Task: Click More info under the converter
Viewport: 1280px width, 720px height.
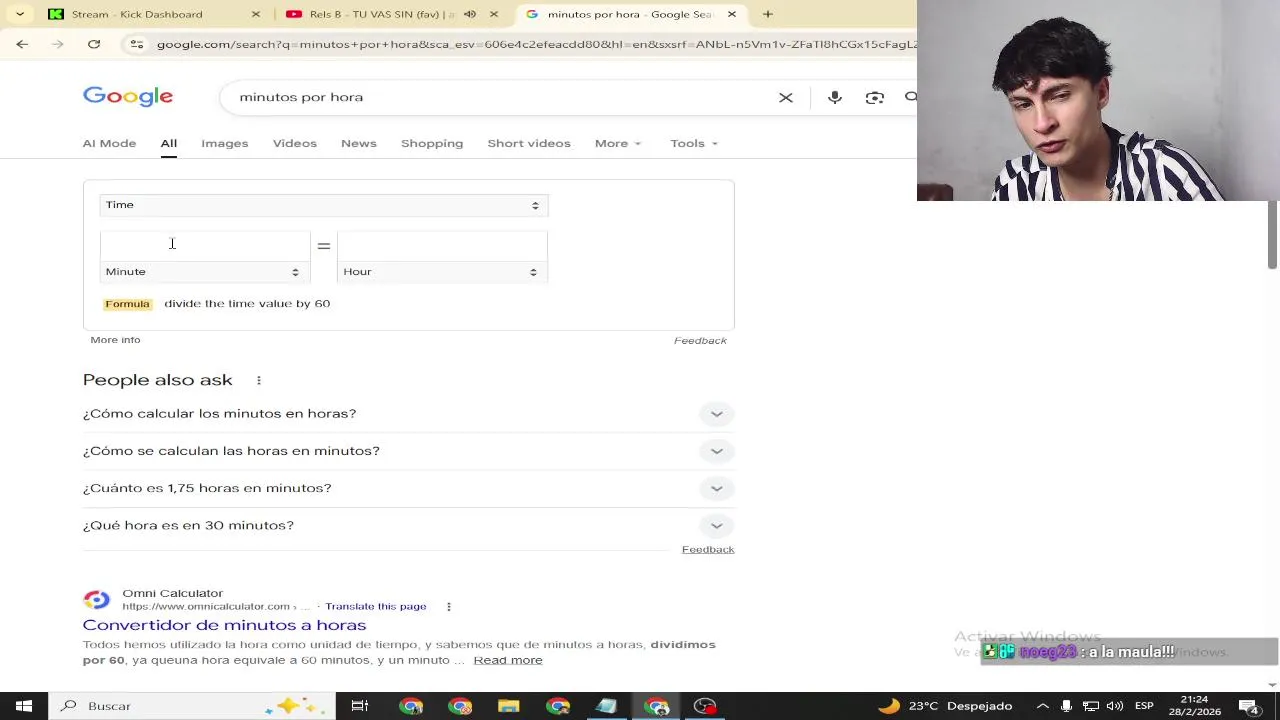Action: pos(115,340)
